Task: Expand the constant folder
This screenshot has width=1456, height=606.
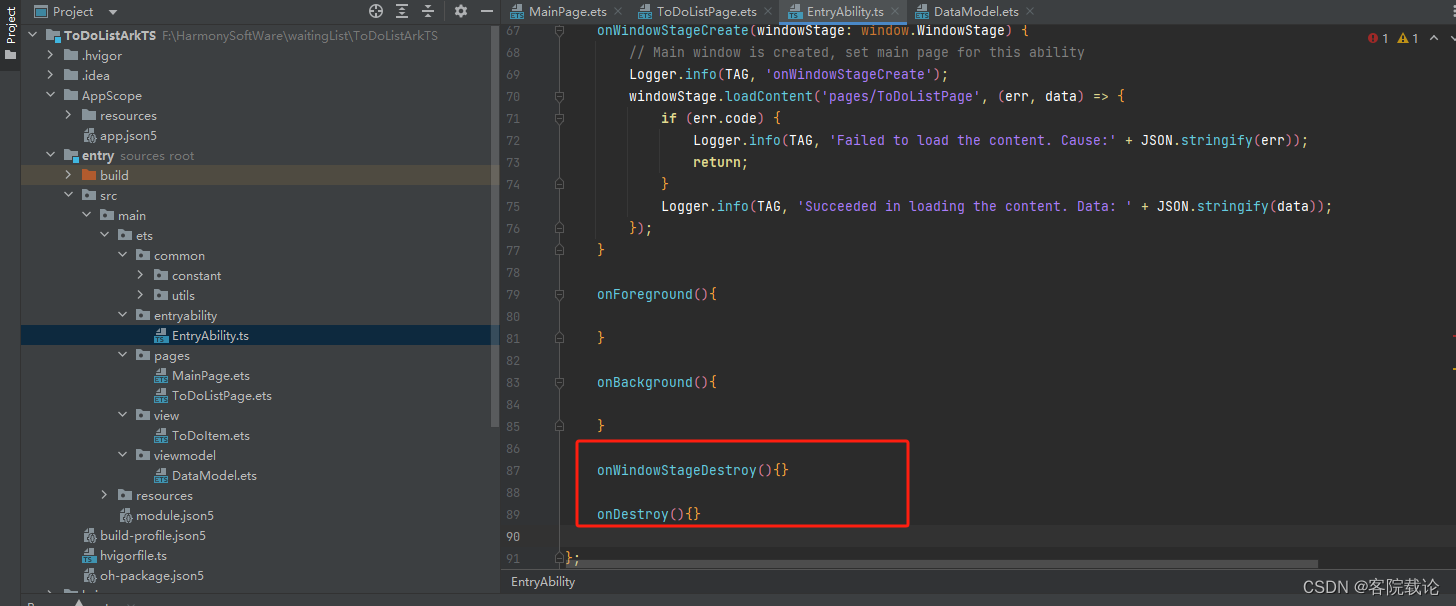Action: point(141,275)
